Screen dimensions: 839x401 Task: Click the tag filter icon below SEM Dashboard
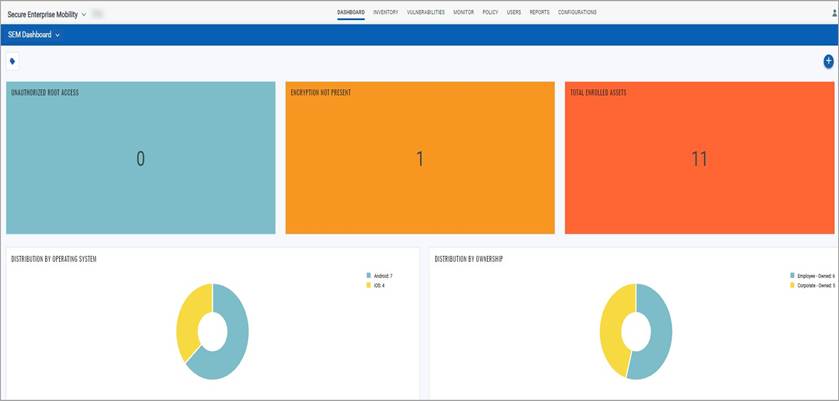(12, 62)
